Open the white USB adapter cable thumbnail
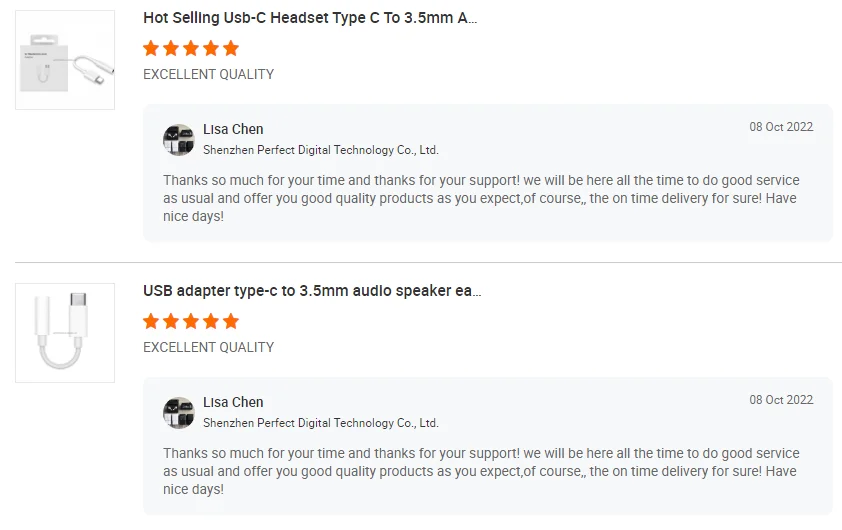842x530 pixels. [65, 333]
